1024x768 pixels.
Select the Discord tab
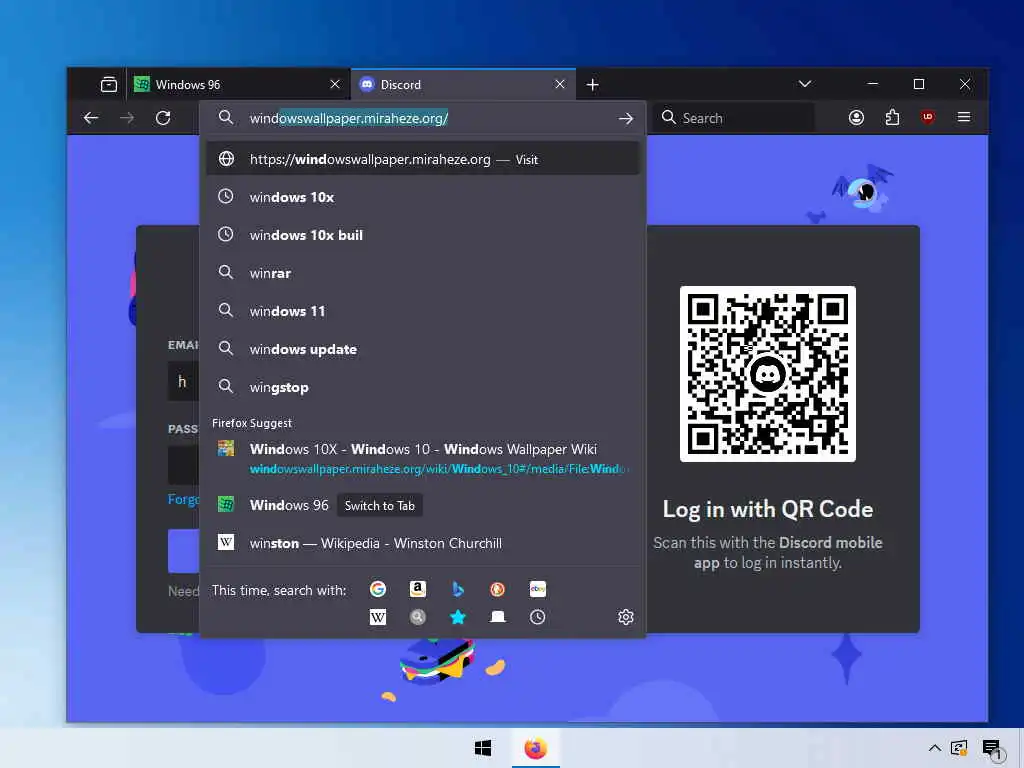point(463,85)
